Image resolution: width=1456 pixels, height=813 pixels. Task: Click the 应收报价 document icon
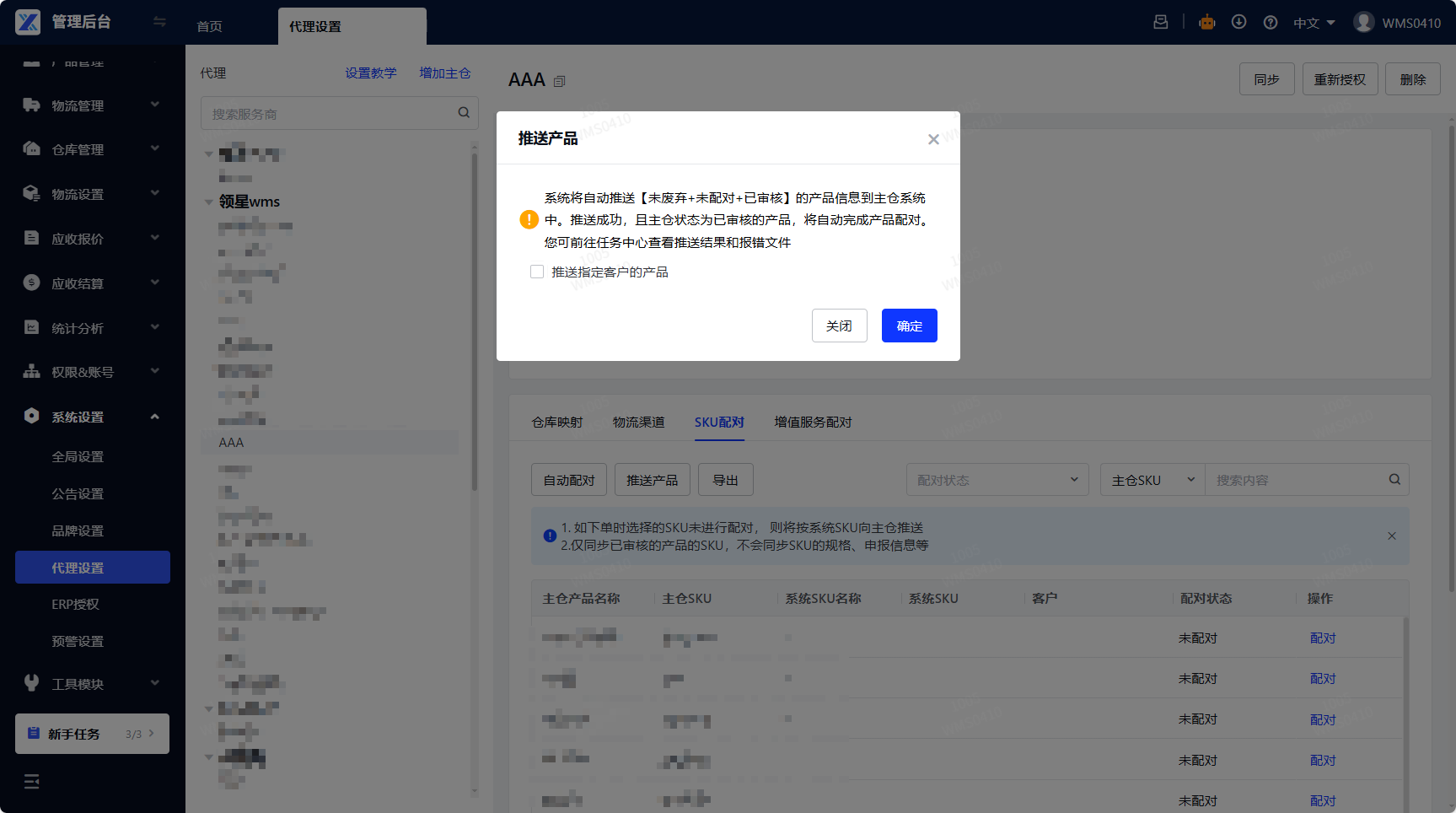[x=31, y=238]
